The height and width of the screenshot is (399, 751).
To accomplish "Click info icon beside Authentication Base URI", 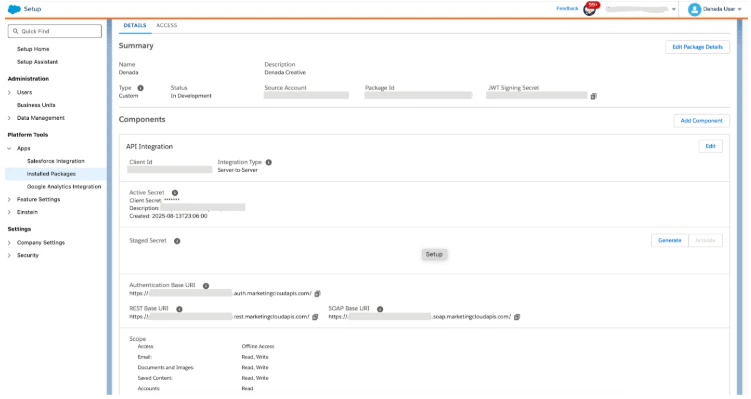I will coord(206,285).
